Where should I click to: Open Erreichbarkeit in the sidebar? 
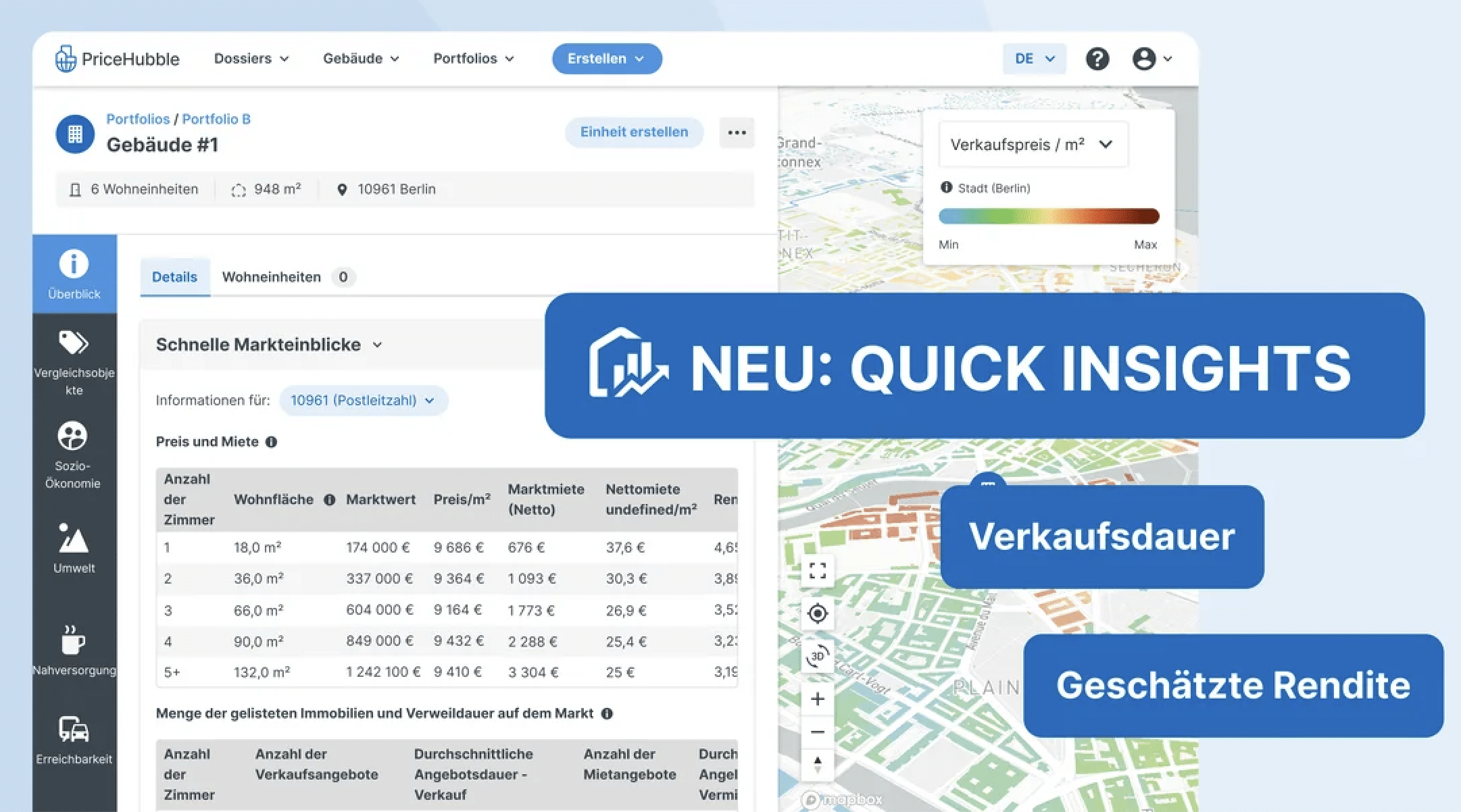tap(74, 740)
